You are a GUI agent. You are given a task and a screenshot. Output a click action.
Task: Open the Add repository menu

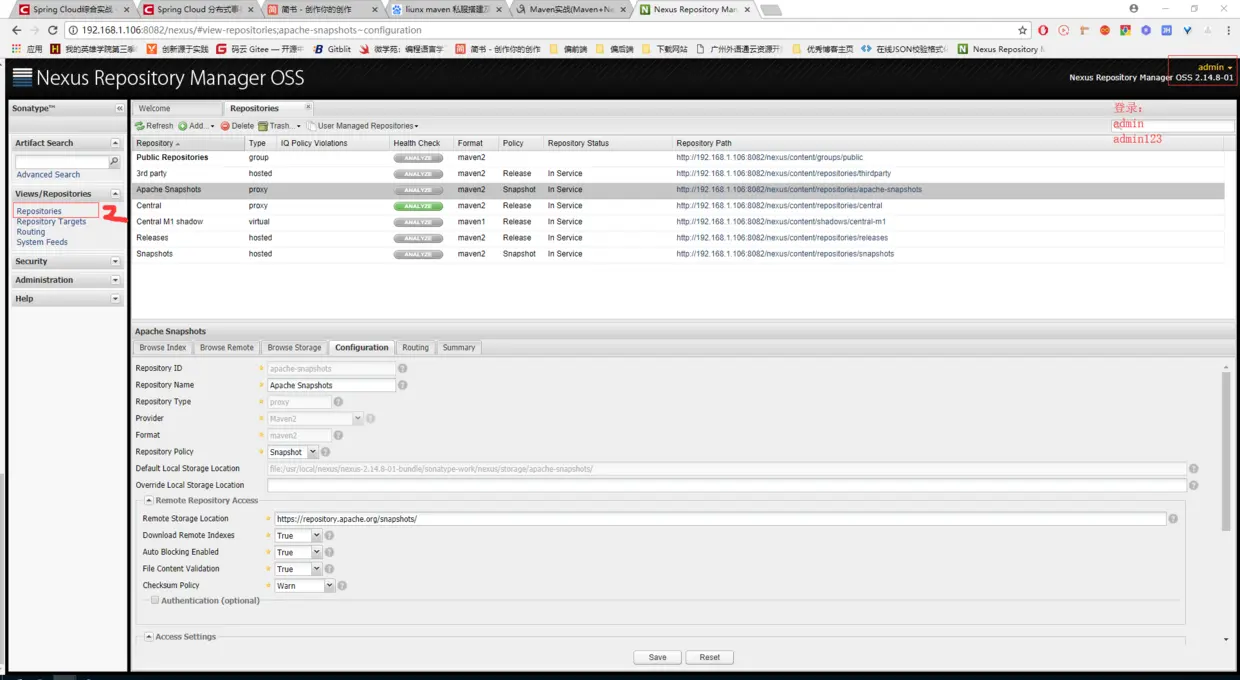tap(196, 126)
